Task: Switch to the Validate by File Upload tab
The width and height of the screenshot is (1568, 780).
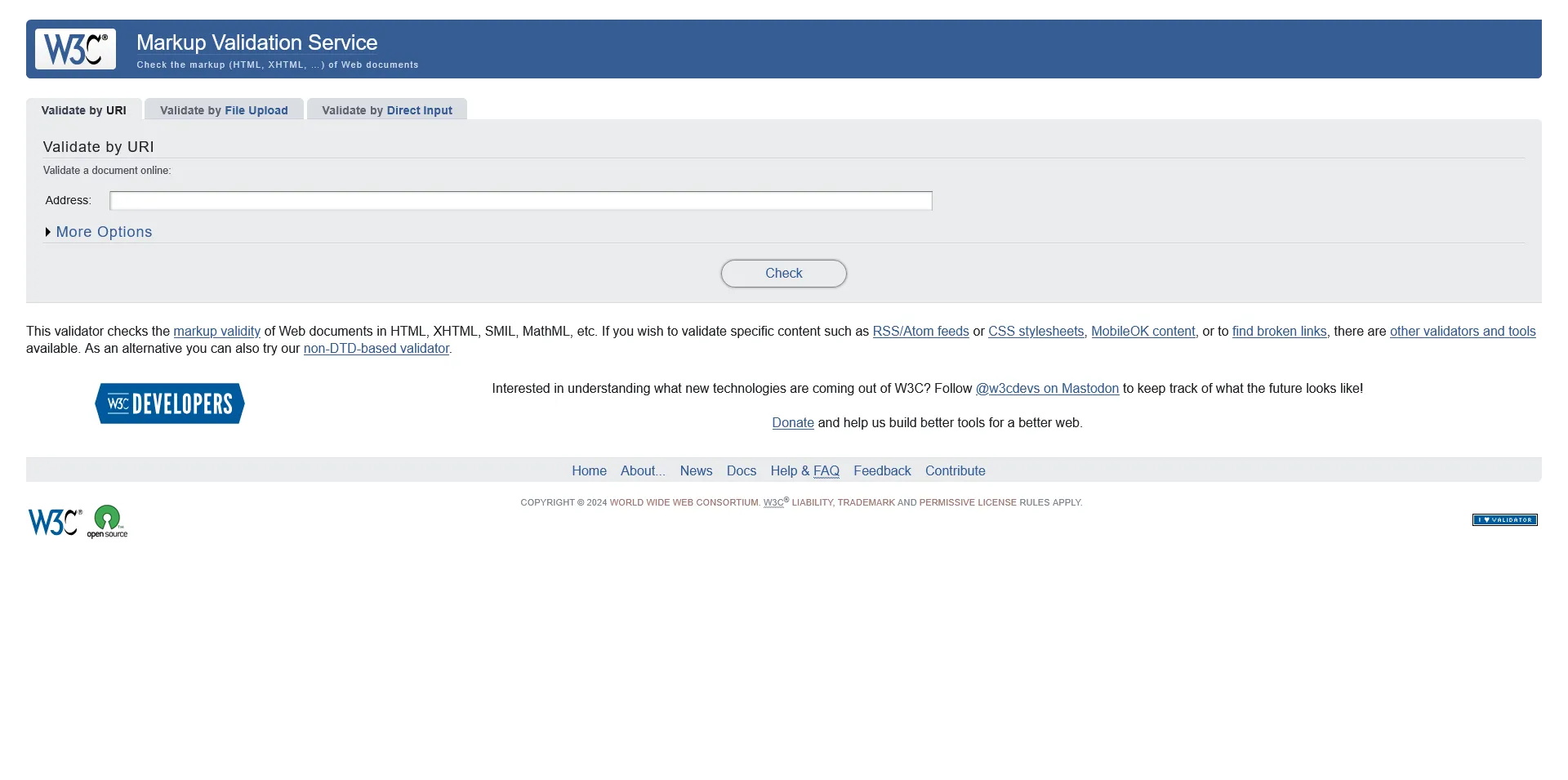Action: pyautogui.click(x=224, y=109)
